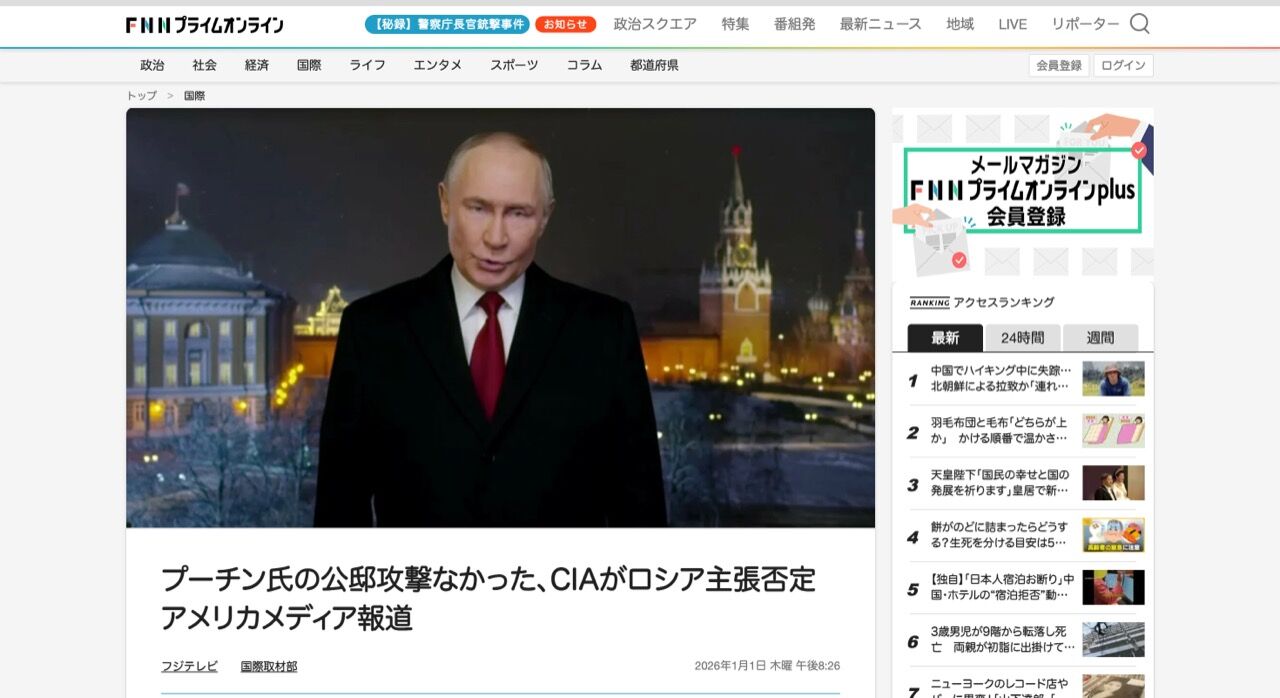
Task: Open the search magnifier icon
Action: (1139, 24)
